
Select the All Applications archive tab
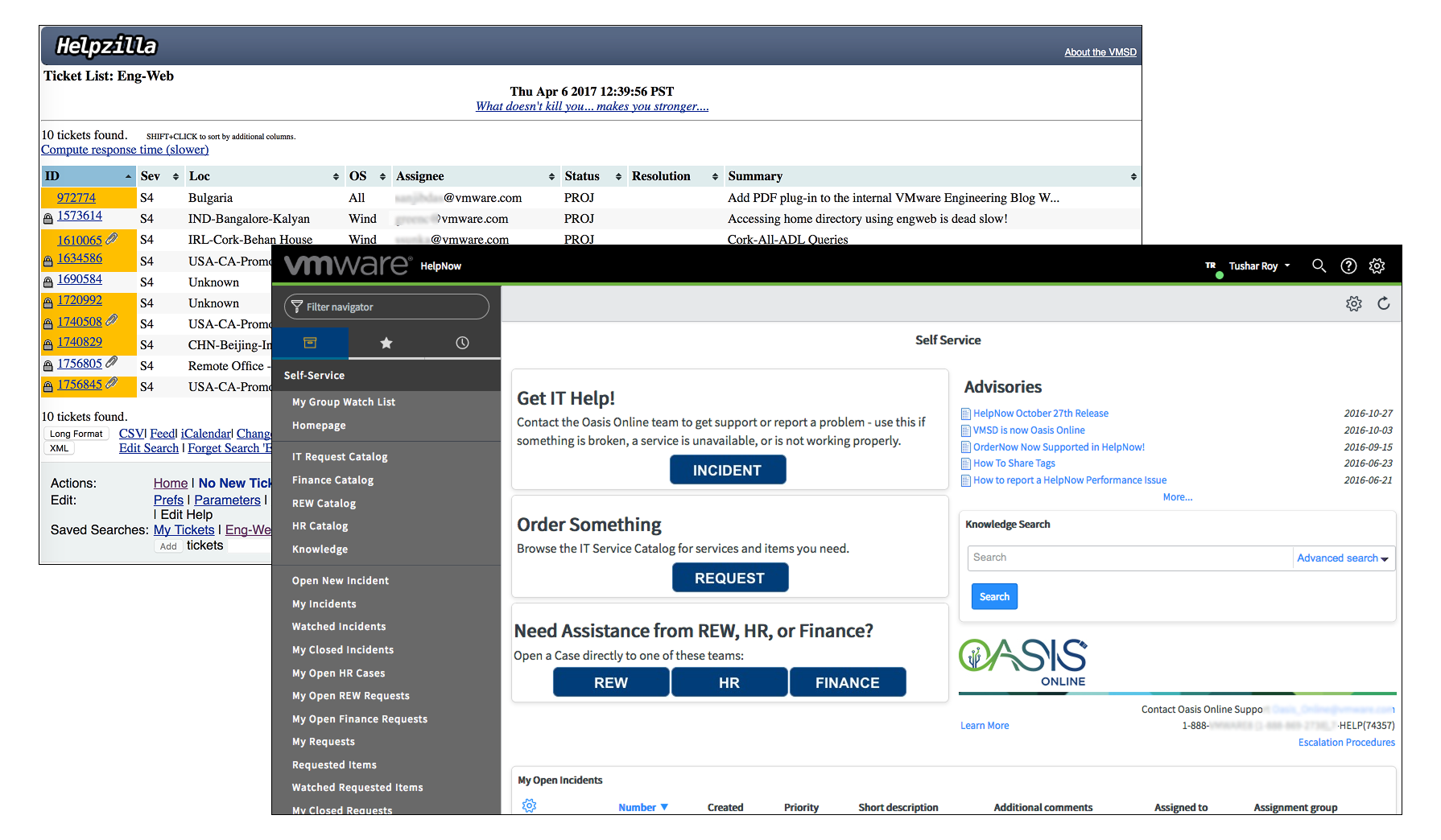coord(310,343)
